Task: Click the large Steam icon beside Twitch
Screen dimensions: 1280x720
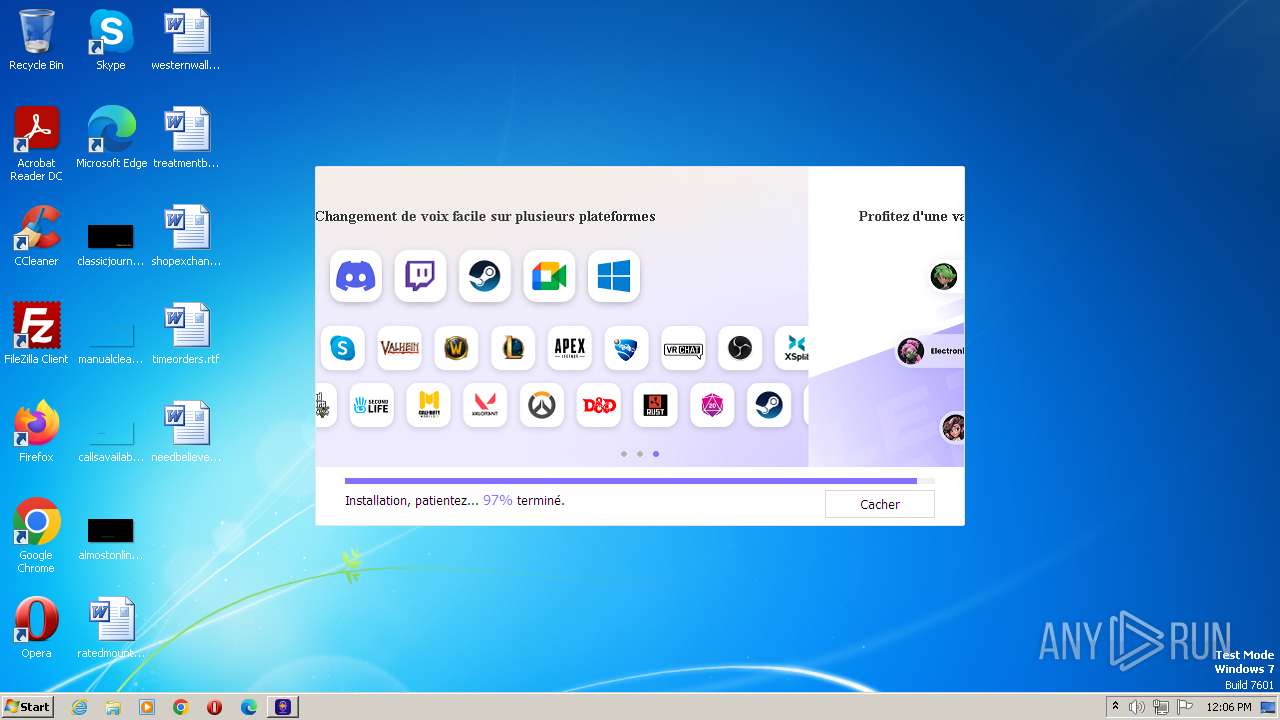Action: tap(485, 276)
